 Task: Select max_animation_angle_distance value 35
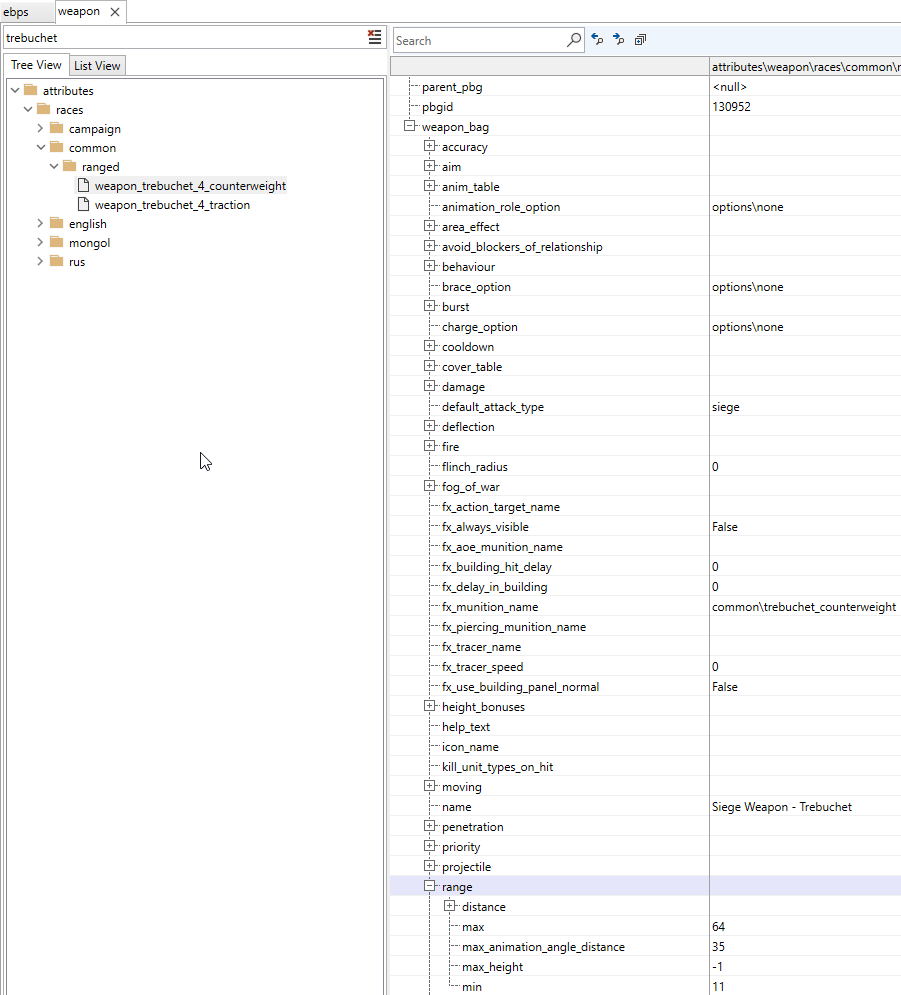click(x=718, y=947)
